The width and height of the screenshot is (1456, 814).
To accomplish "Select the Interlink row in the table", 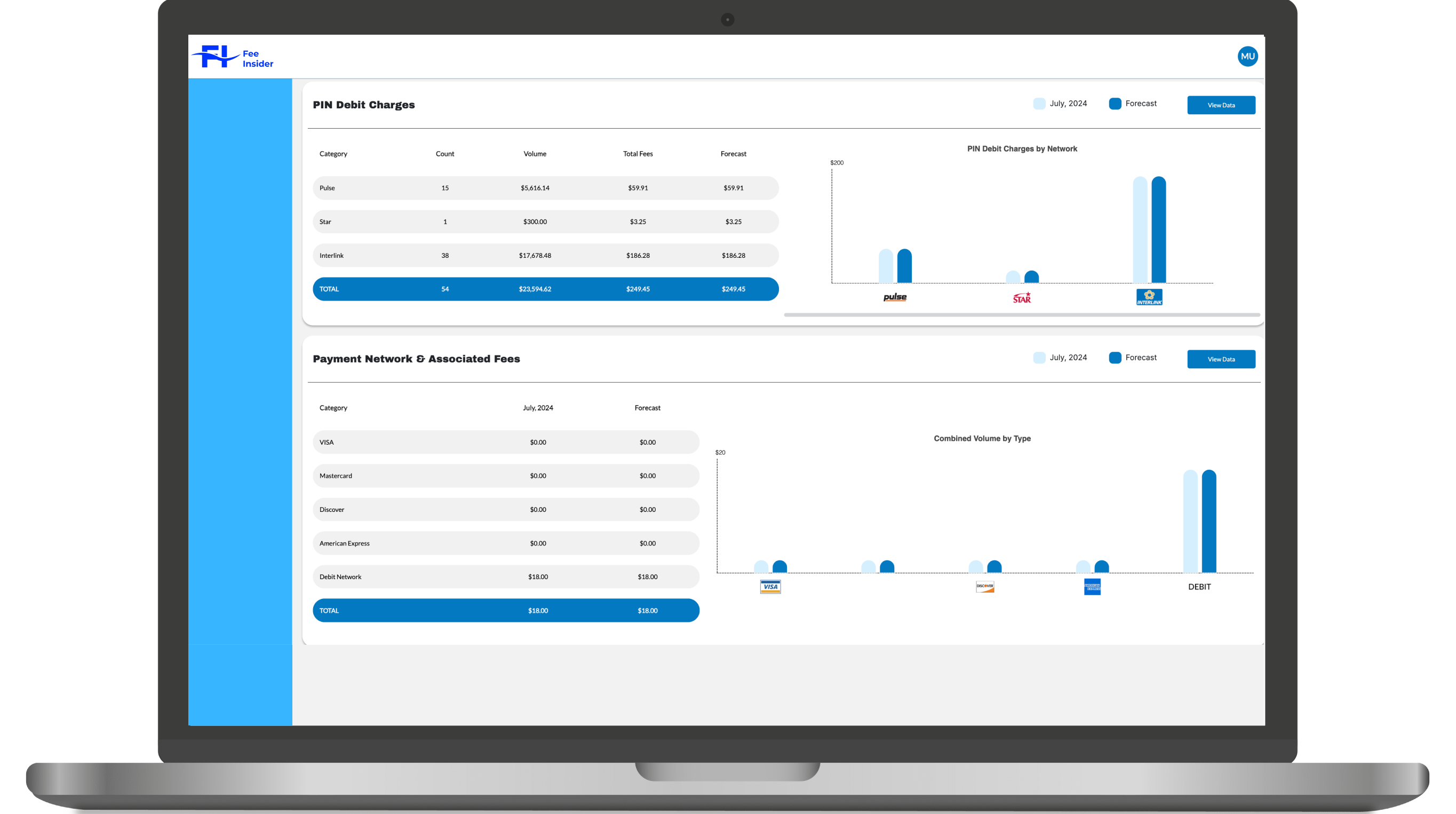I will click(x=545, y=256).
